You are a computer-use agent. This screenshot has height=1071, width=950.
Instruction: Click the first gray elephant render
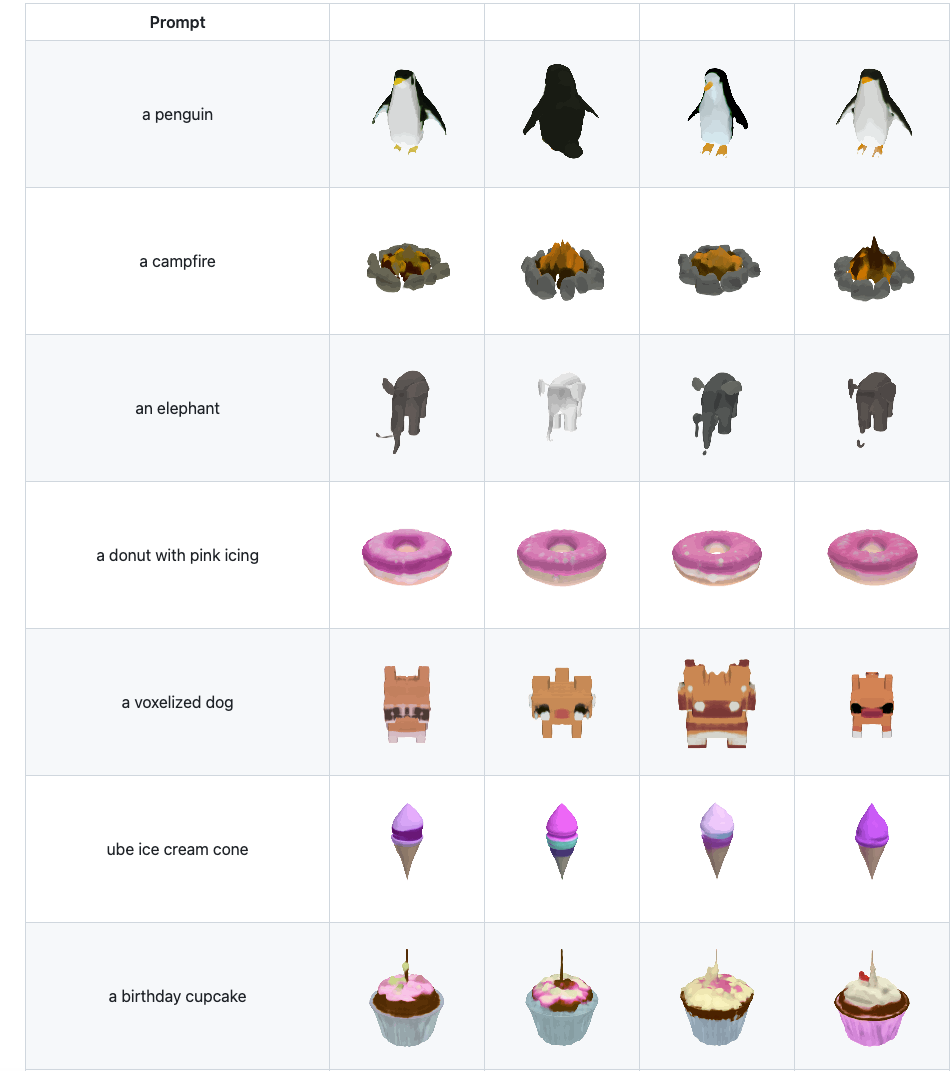pos(405,411)
